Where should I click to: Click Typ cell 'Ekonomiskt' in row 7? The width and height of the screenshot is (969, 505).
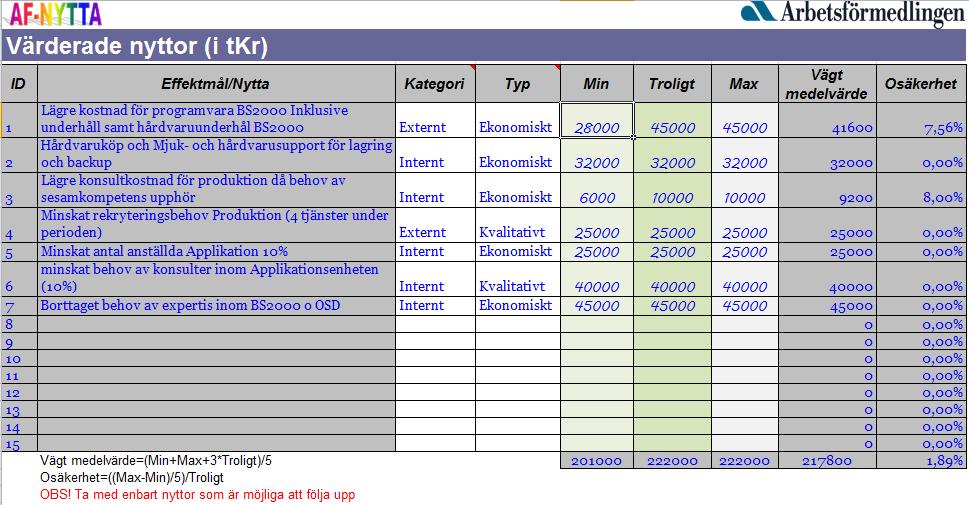coord(518,305)
